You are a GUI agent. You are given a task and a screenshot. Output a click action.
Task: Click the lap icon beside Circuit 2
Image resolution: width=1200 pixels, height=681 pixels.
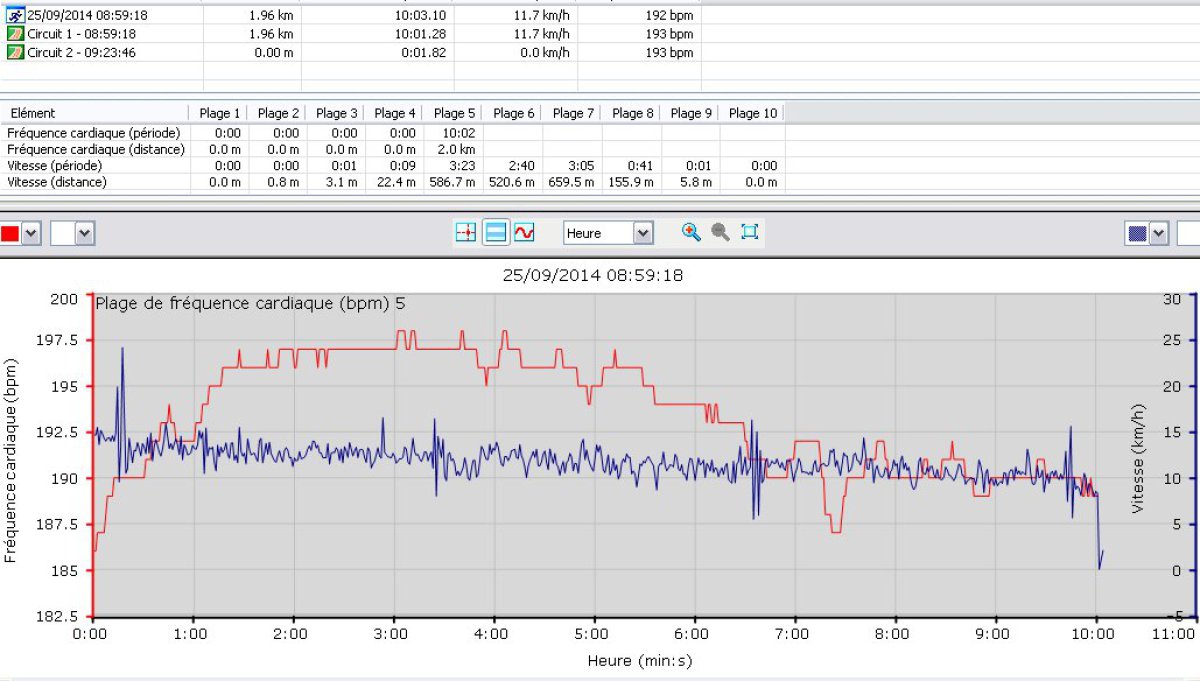click(x=15, y=52)
